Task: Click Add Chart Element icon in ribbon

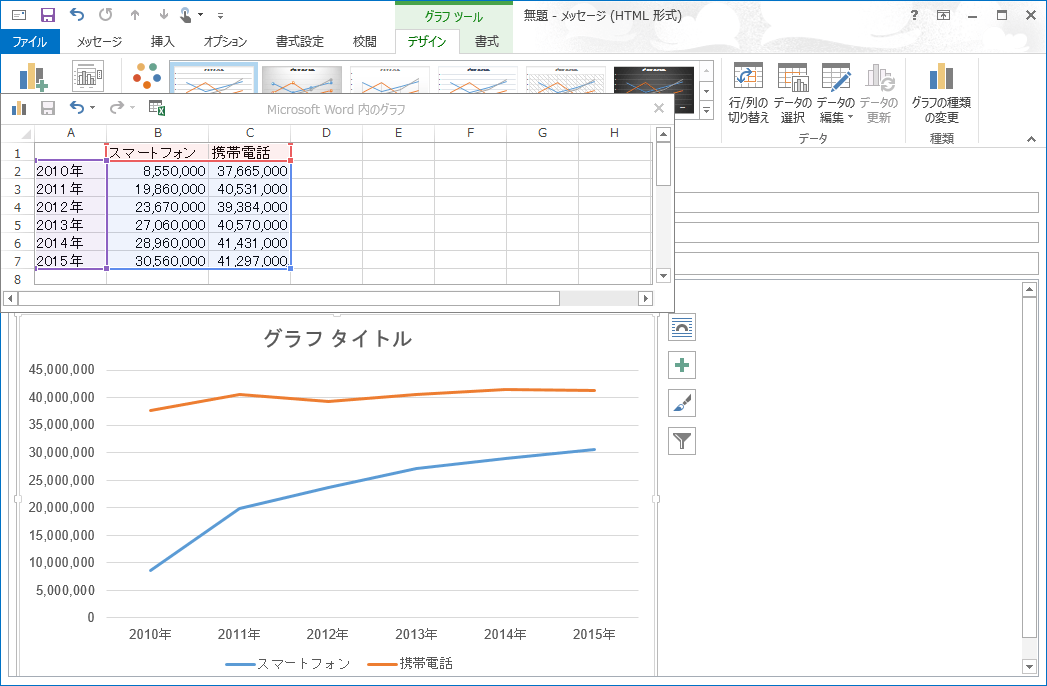Action: click(x=33, y=77)
